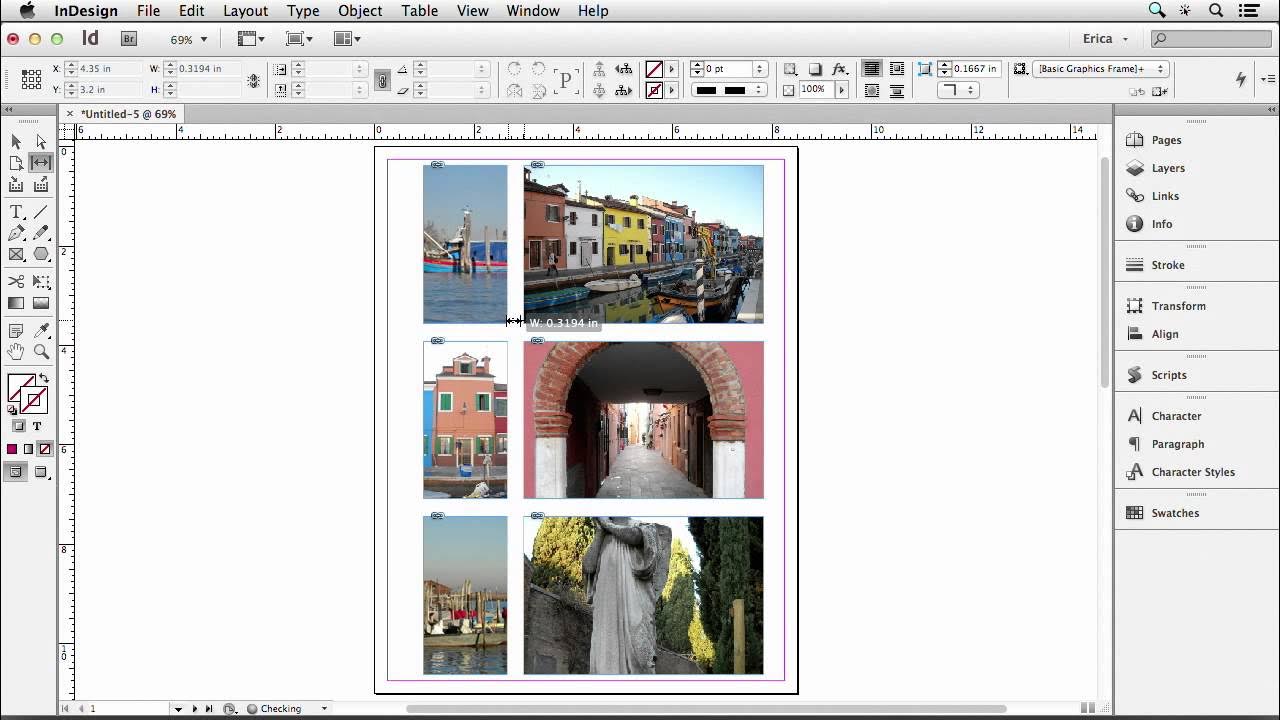The width and height of the screenshot is (1280, 720).
Task: Expand the fill color arrow
Action: tap(671, 69)
